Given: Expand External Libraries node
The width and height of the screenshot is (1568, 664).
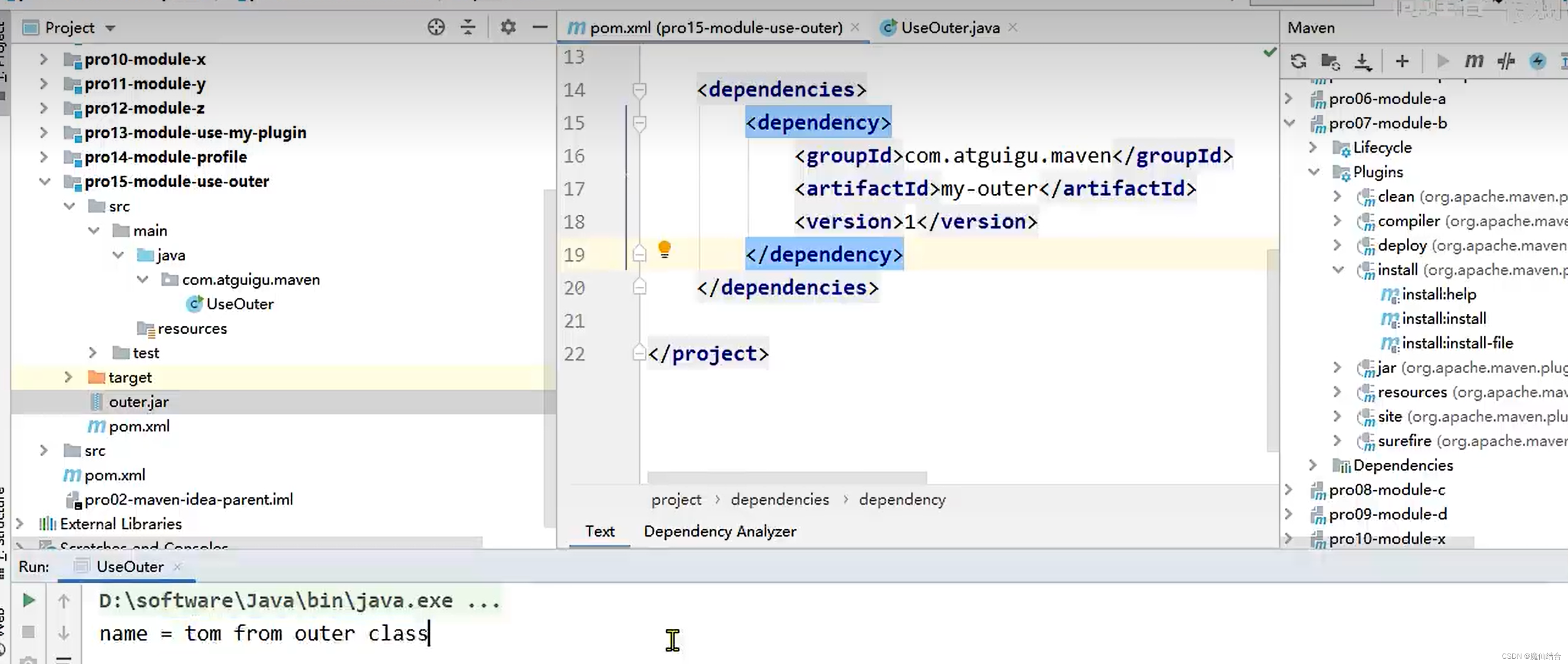Looking at the screenshot, I should coord(20,523).
